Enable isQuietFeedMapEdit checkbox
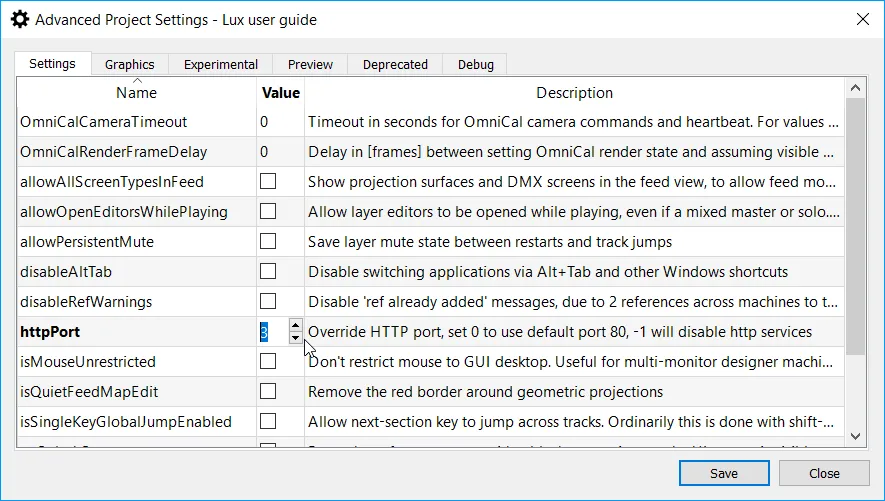This screenshot has height=501, width=885. click(268, 391)
